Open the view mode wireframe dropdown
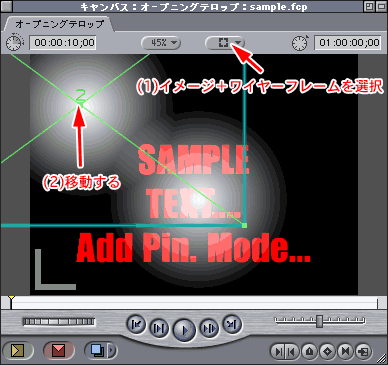388x365 pixels. click(x=225, y=43)
